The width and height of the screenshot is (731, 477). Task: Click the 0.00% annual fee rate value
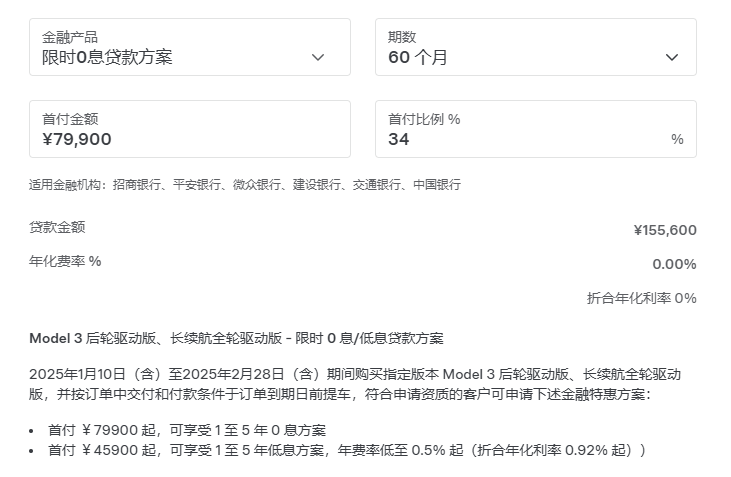[674, 264]
